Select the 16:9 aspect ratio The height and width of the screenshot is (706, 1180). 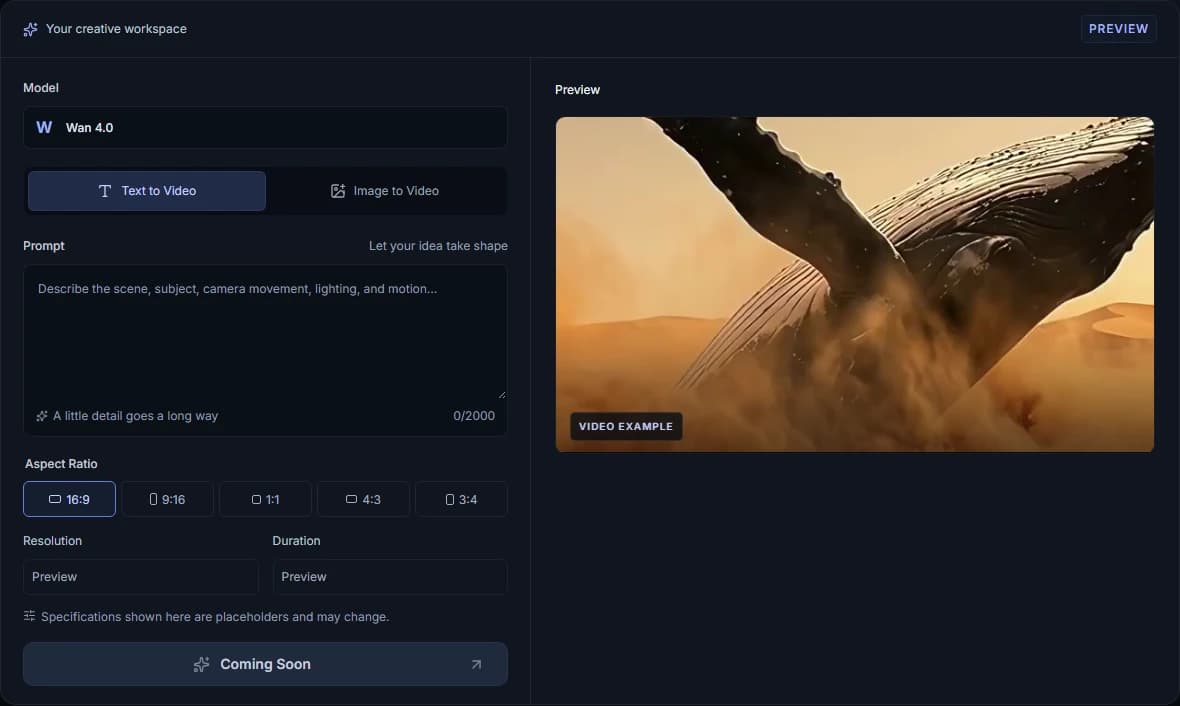(69, 499)
